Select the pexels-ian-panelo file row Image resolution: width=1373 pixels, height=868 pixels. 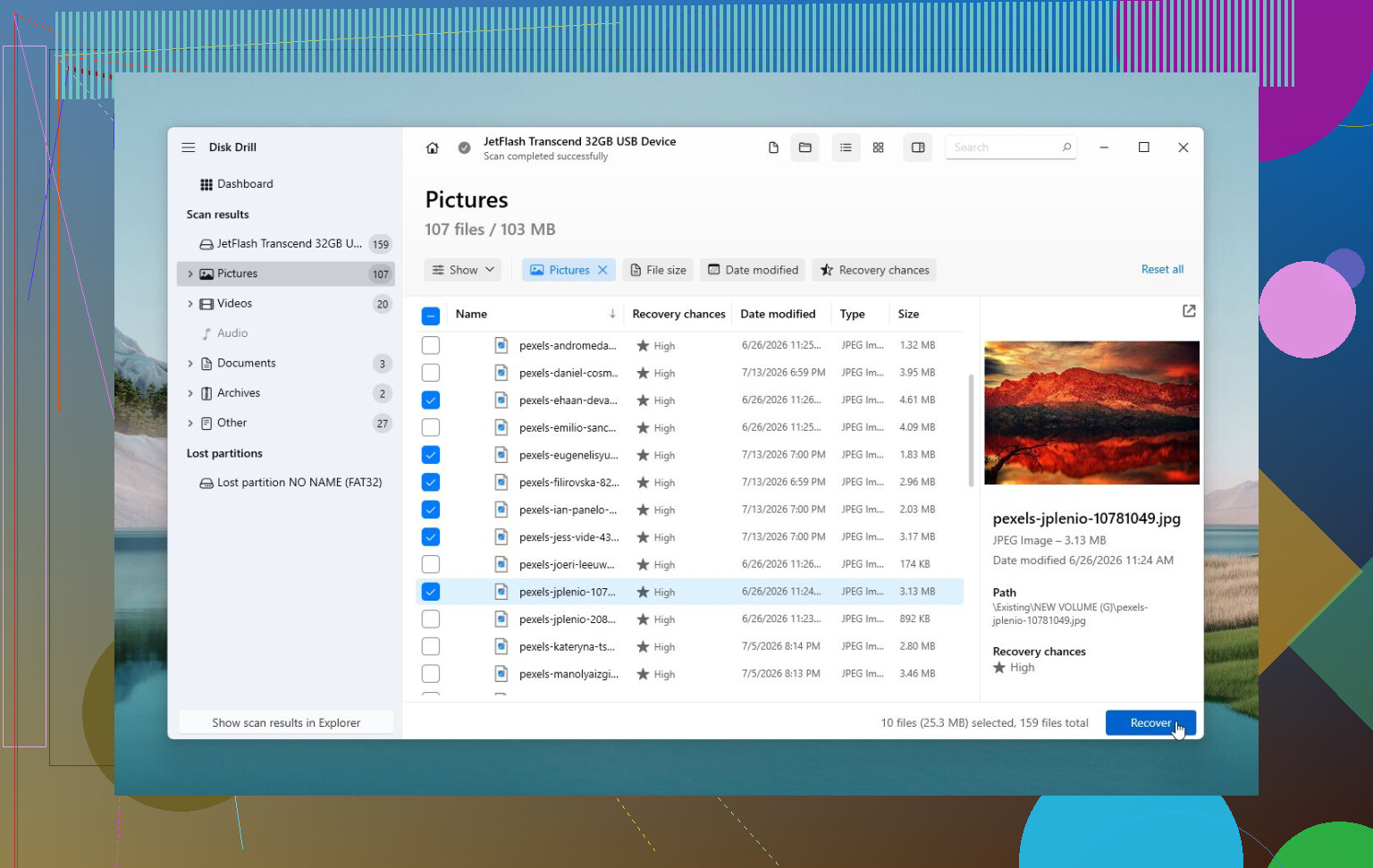tap(690, 510)
